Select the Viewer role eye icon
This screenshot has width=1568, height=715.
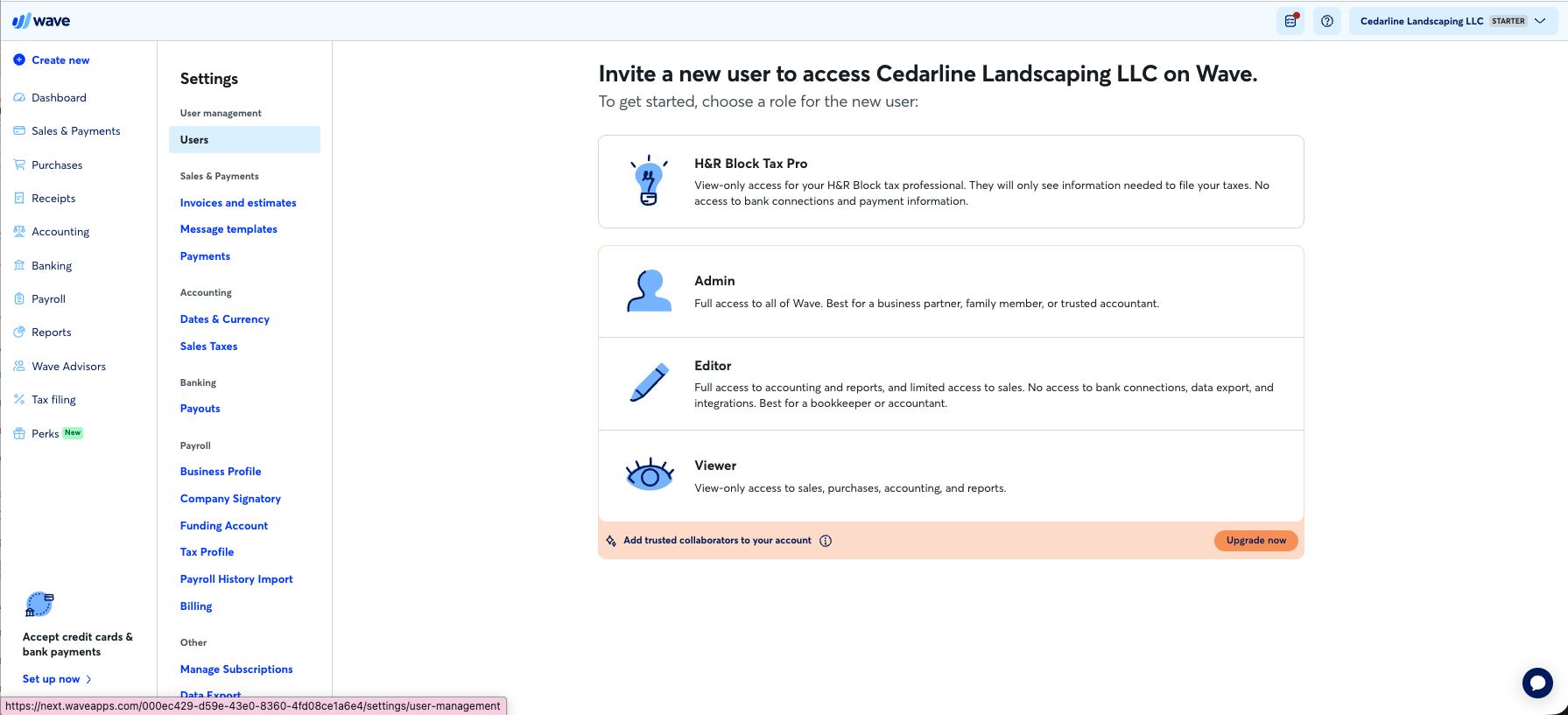click(x=650, y=475)
